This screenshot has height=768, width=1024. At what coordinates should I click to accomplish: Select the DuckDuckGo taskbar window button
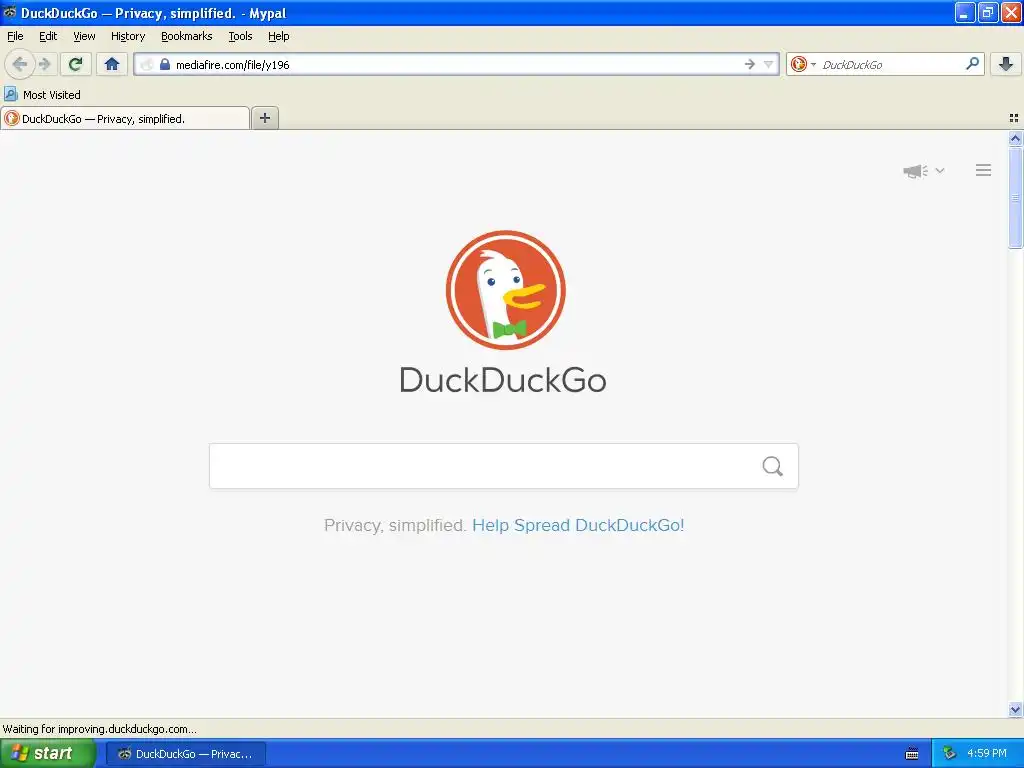point(186,754)
